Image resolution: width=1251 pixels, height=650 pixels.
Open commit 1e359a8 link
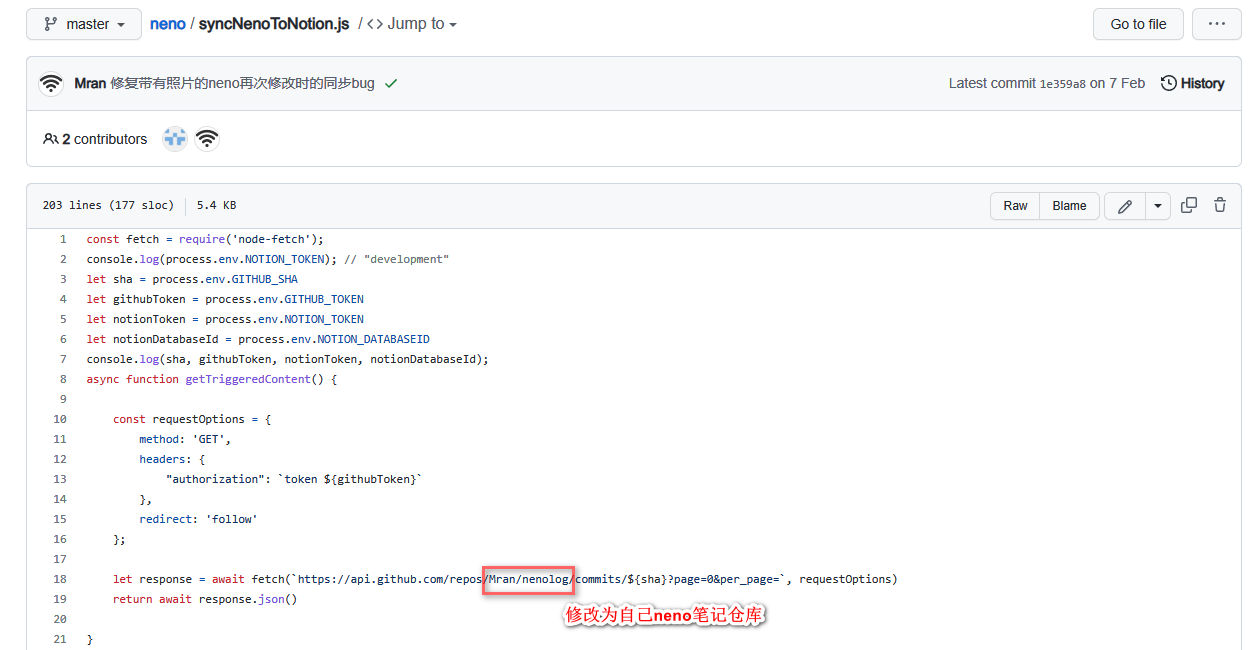[1063, 84]
